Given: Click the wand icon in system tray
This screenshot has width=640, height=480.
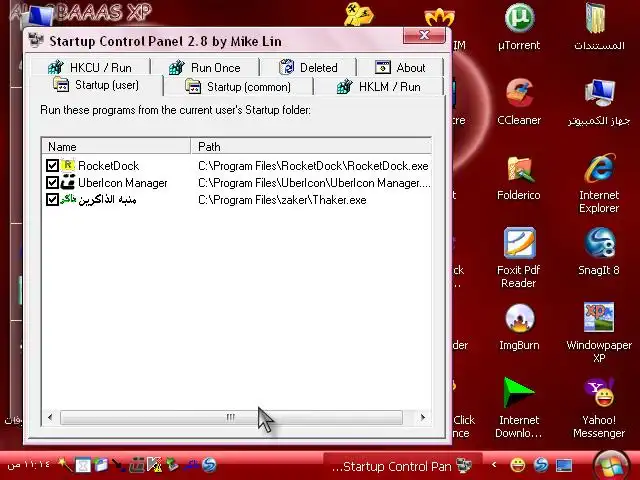Looking at the screenshot, I should (64, 464).
